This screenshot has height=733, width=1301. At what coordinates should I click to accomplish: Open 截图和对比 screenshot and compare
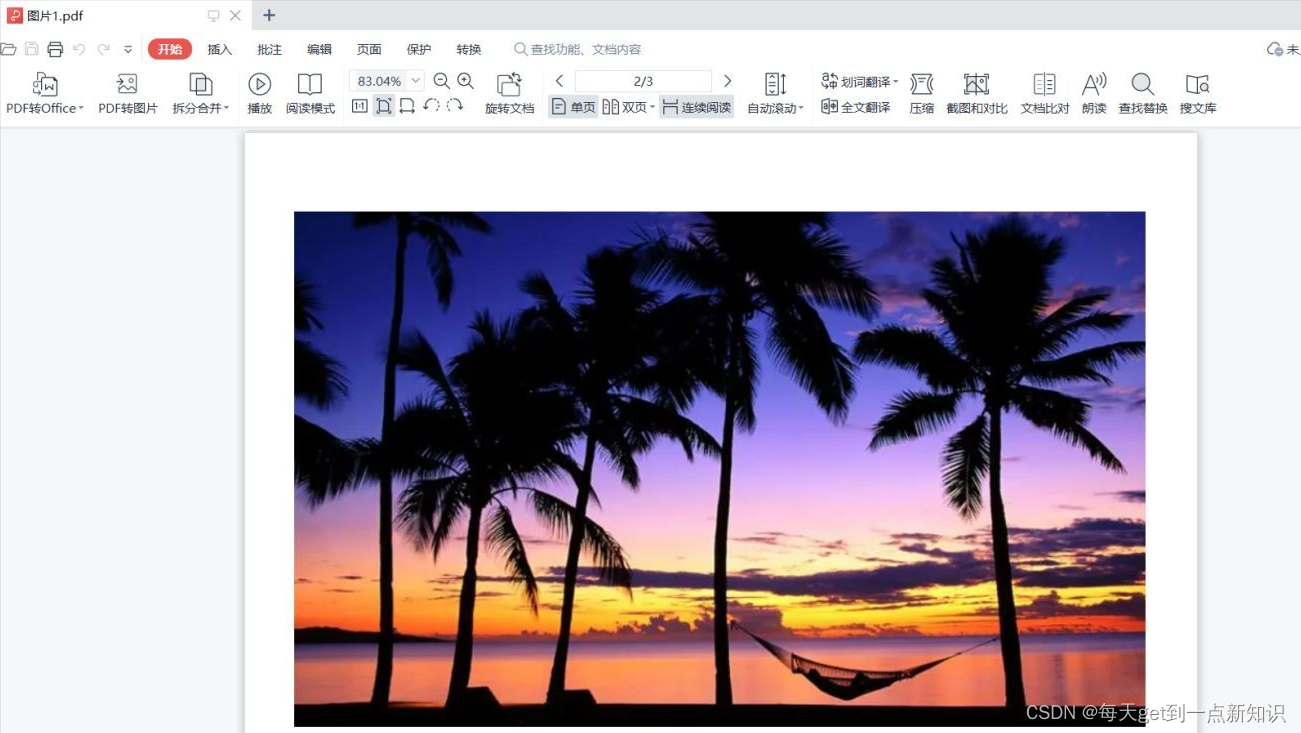click(x=977, y=93)
